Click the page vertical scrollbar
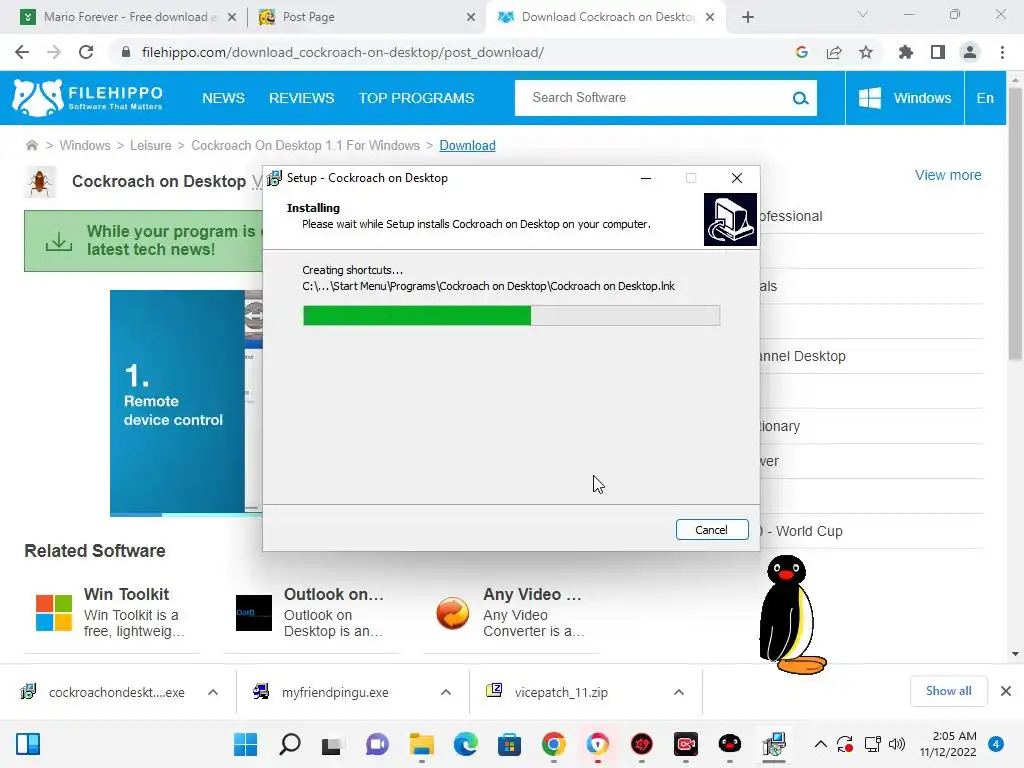The width and height of the screenshot is (1024, 768). pos(1014,222)
